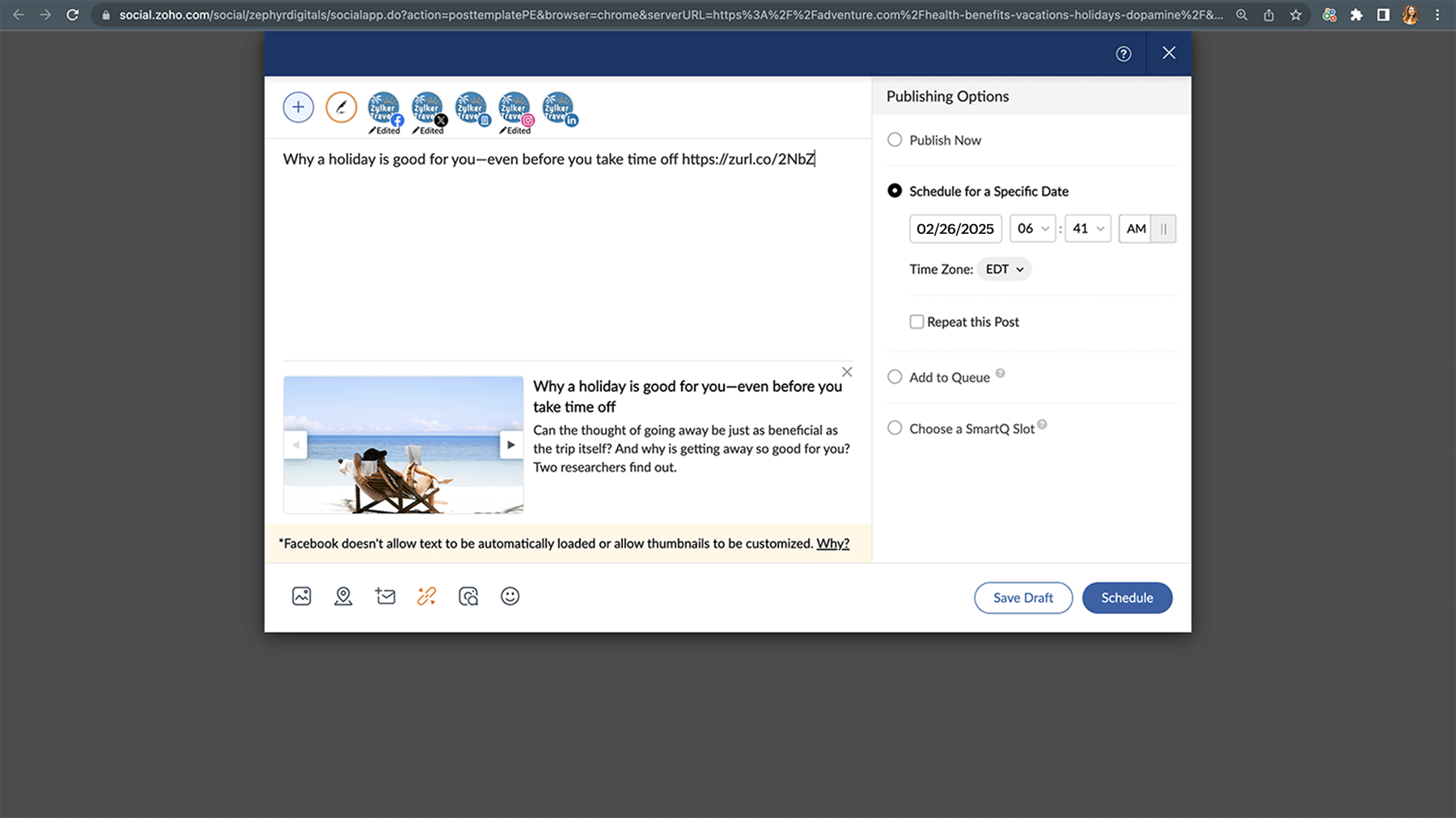Toggle the AM/PM switch
Image resolution: width=1456 pixels, height=818 pixels.
[x=1147, y=229]
